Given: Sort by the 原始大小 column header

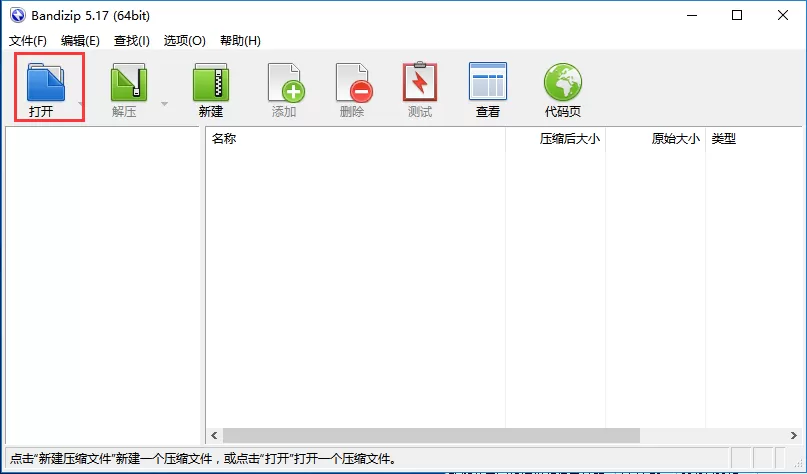Looking at the screenshot, I should pyautogui.click(x=655, y=138).
